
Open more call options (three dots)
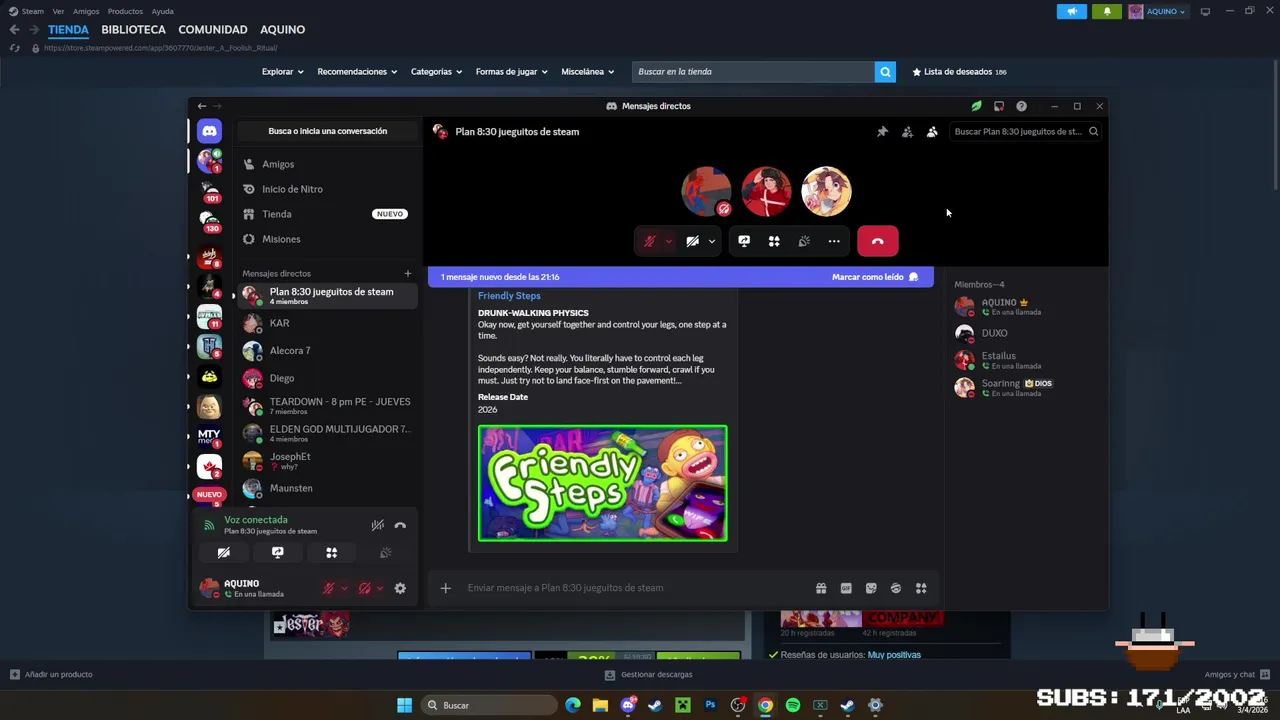coord(834,241)
